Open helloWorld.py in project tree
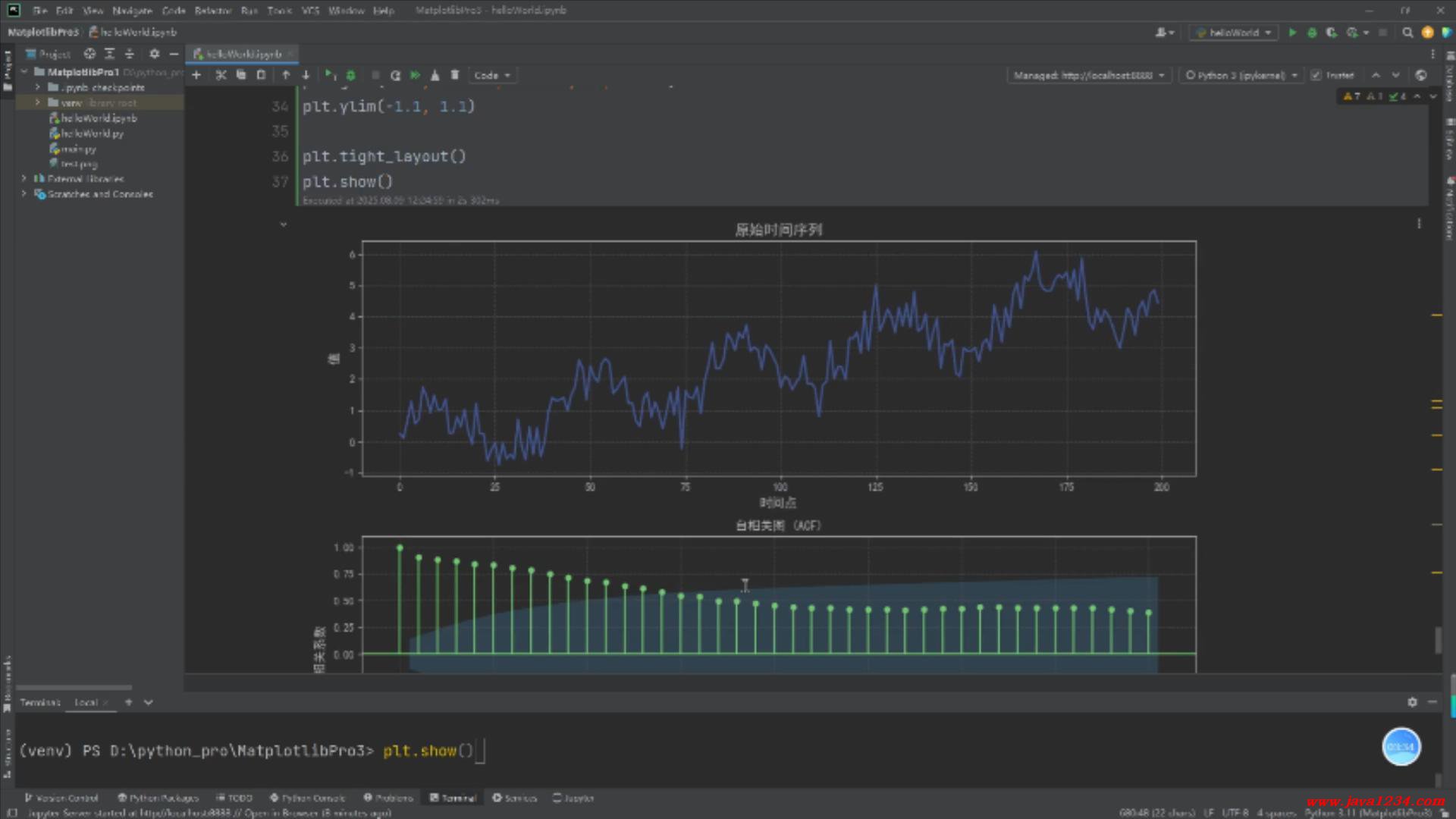Image resolution: width=1456 pixels, height=819 pixels. coord(91,133)
